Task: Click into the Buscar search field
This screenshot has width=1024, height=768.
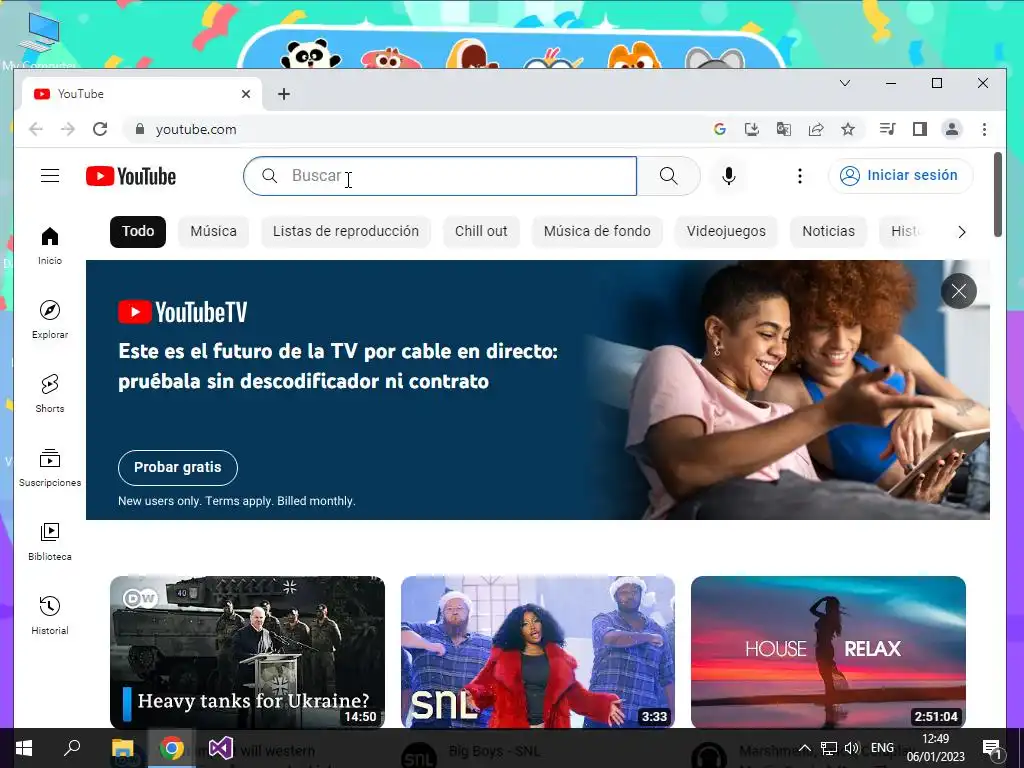Action: pos(440,176)
